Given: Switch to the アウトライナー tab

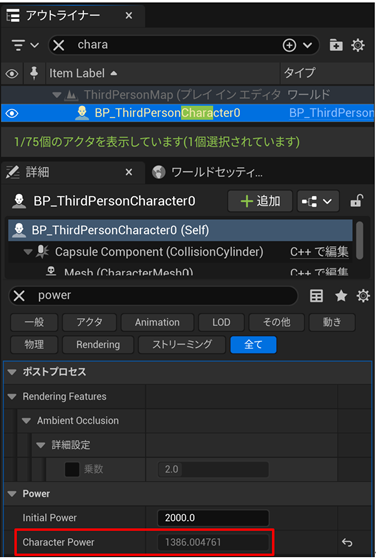Looking at the screenshot, I should point(62,16).
